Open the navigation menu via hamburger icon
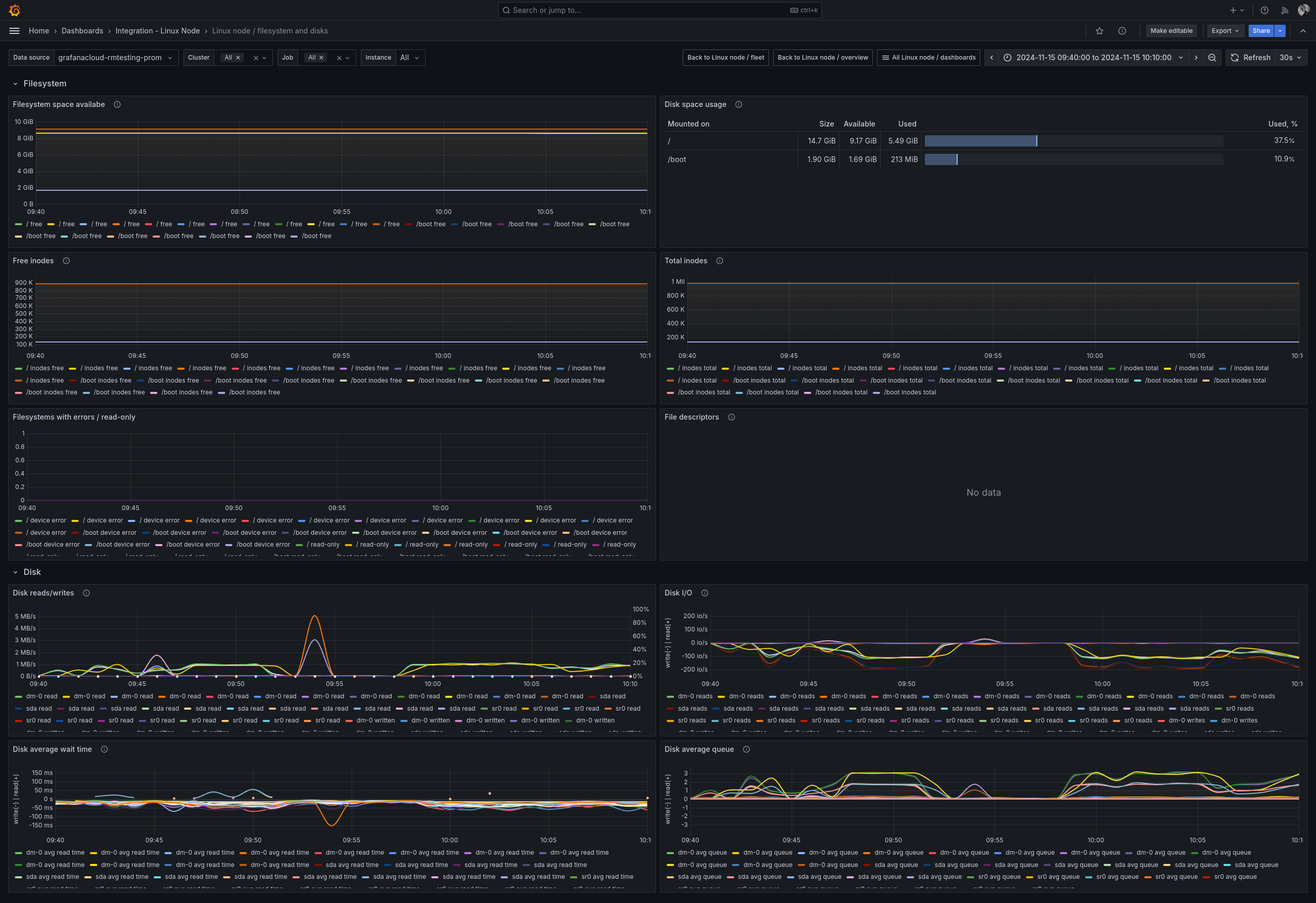This screenshot has height=903, width=1316. [x=14, y=30]
